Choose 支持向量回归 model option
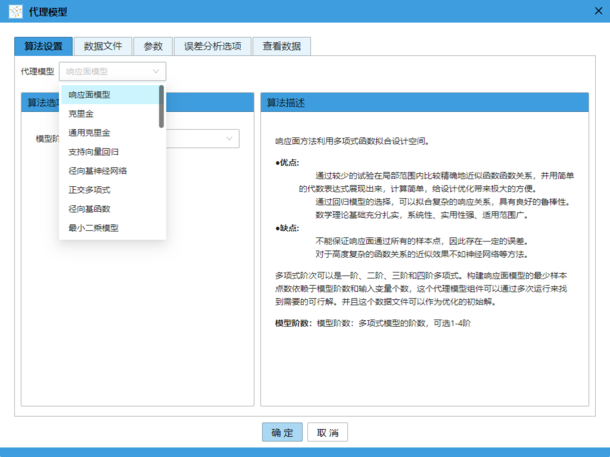610x457 pixels. 110,152
